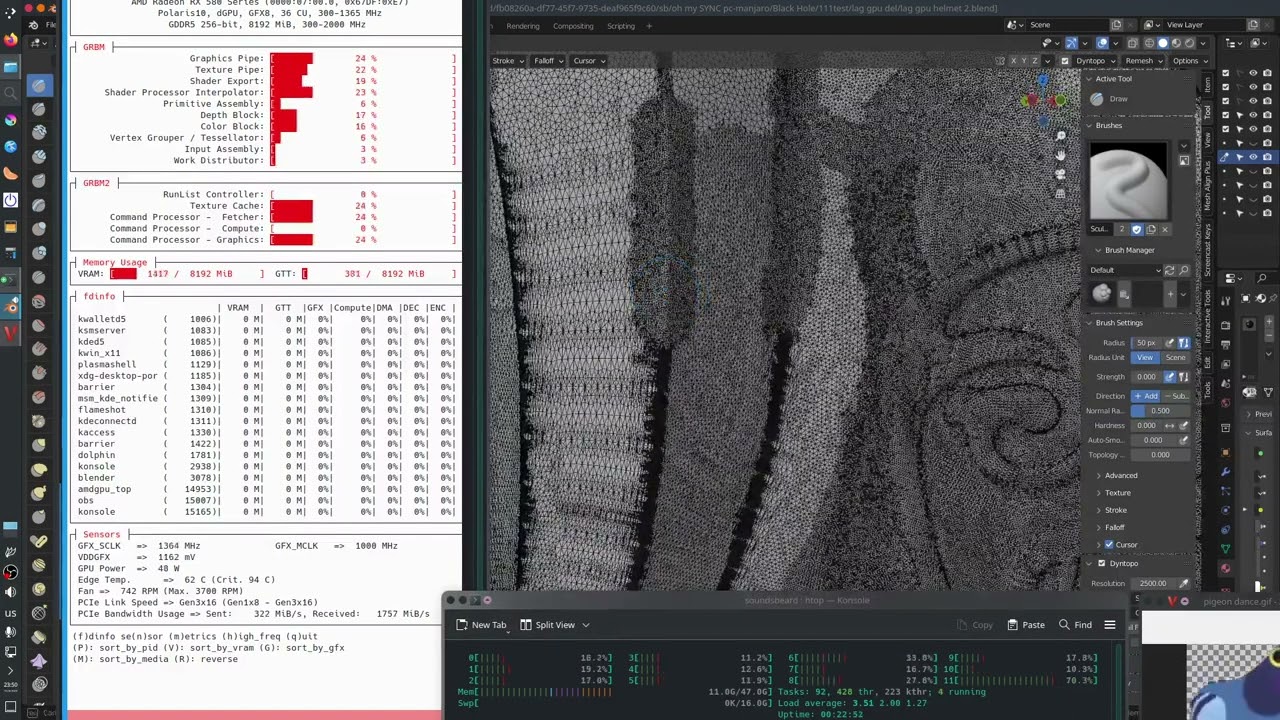This screenshot has width=1280, height=720.
Task: Click Paste in the Konsole toolbar
Action: click(x=1026, y=625)
